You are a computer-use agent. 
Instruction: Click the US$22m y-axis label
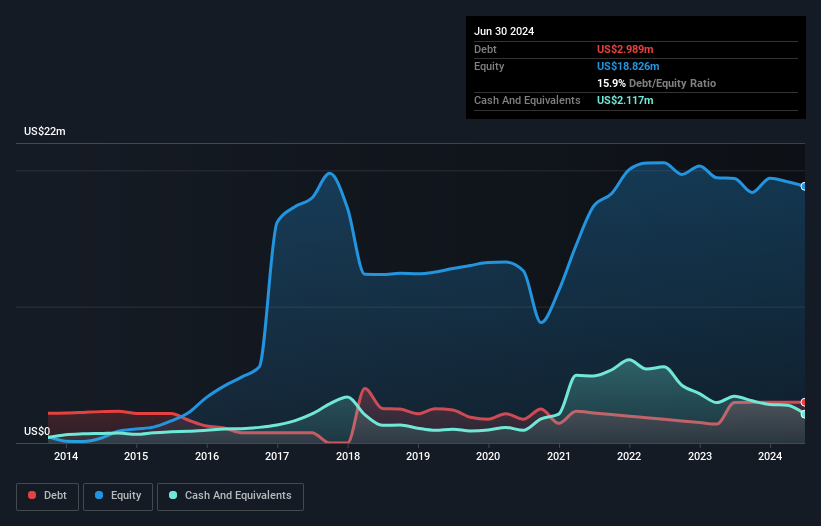pos(45,131)
